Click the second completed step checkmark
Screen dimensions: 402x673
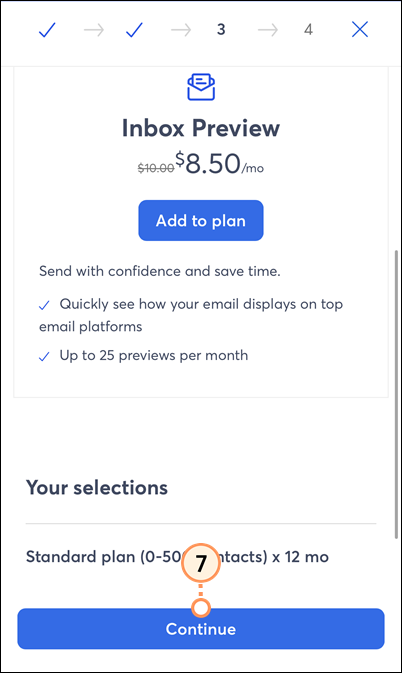pyautogui.click(x=134, y=30)
